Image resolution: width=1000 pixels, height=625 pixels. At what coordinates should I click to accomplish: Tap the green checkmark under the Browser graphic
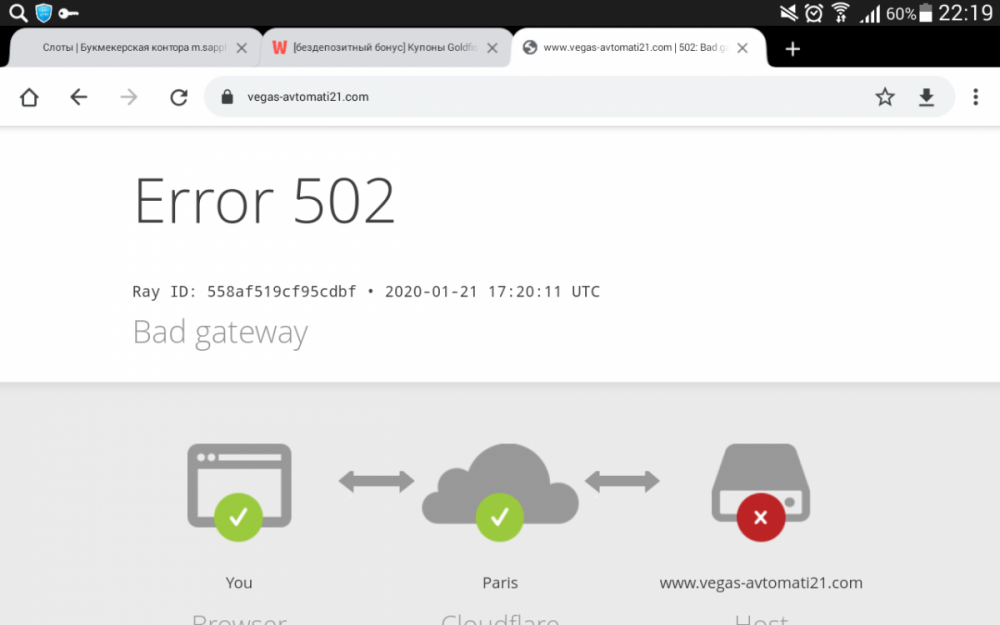(x=238, y=517)
